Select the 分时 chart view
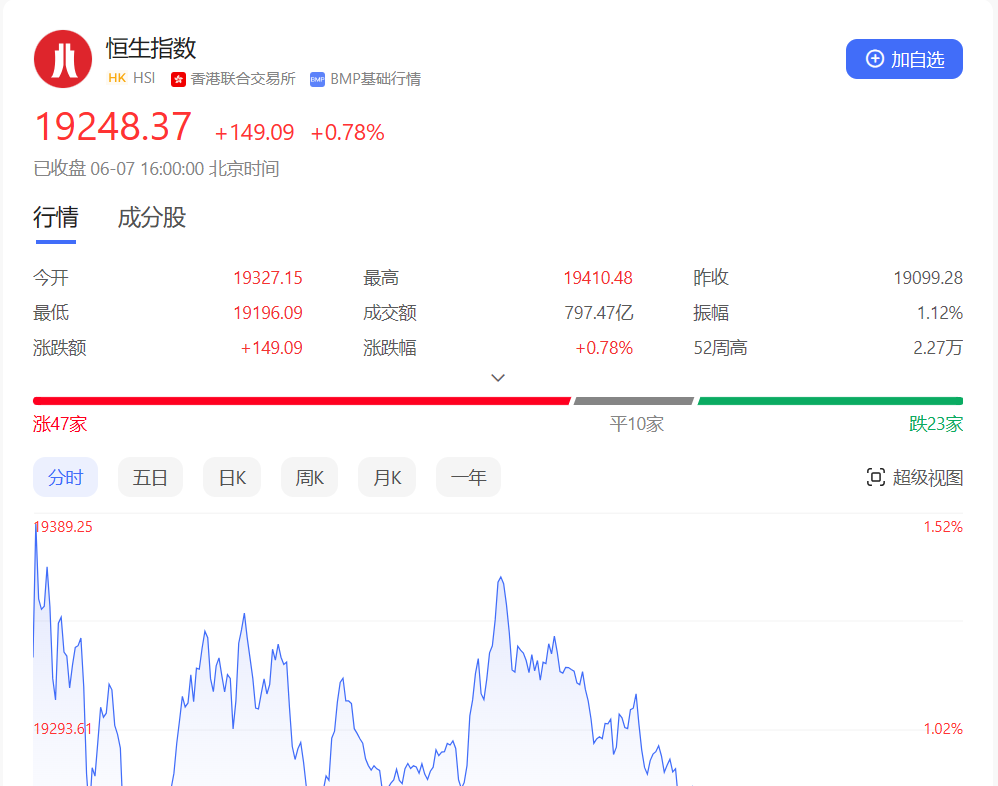998x786 pixels. (66, 477)
